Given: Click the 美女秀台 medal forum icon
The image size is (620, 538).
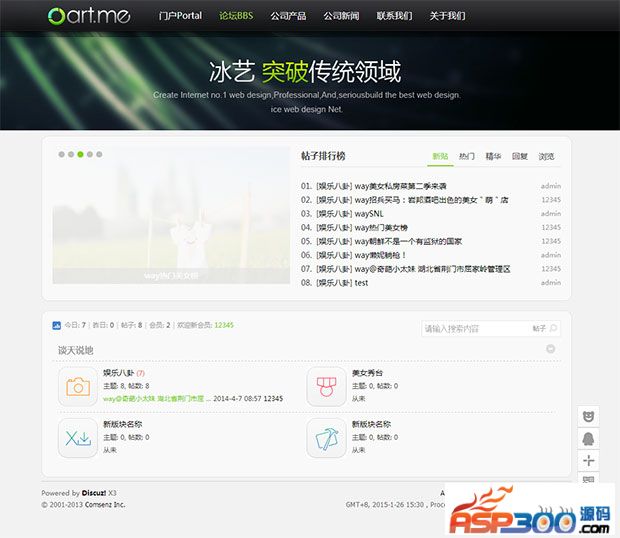Looking at the screenshot, I should click(326, 386).
